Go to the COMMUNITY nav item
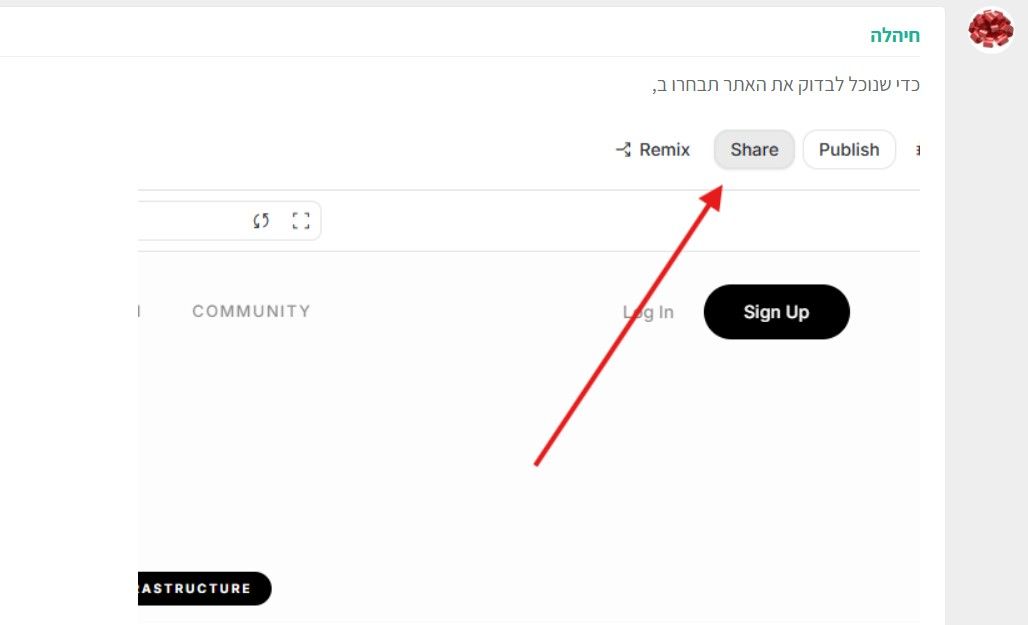This screenshot has height=625, width=1028. 251,311
